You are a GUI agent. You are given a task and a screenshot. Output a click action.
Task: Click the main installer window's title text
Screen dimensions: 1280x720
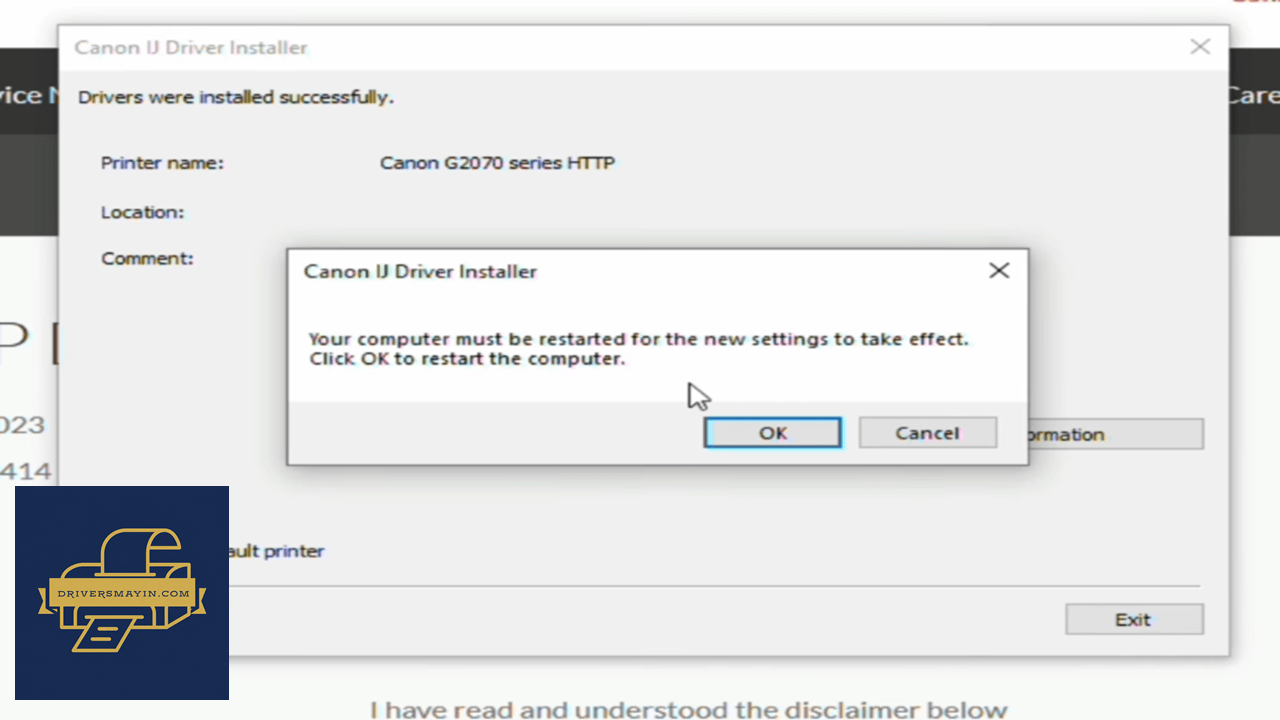coord(191,47)
